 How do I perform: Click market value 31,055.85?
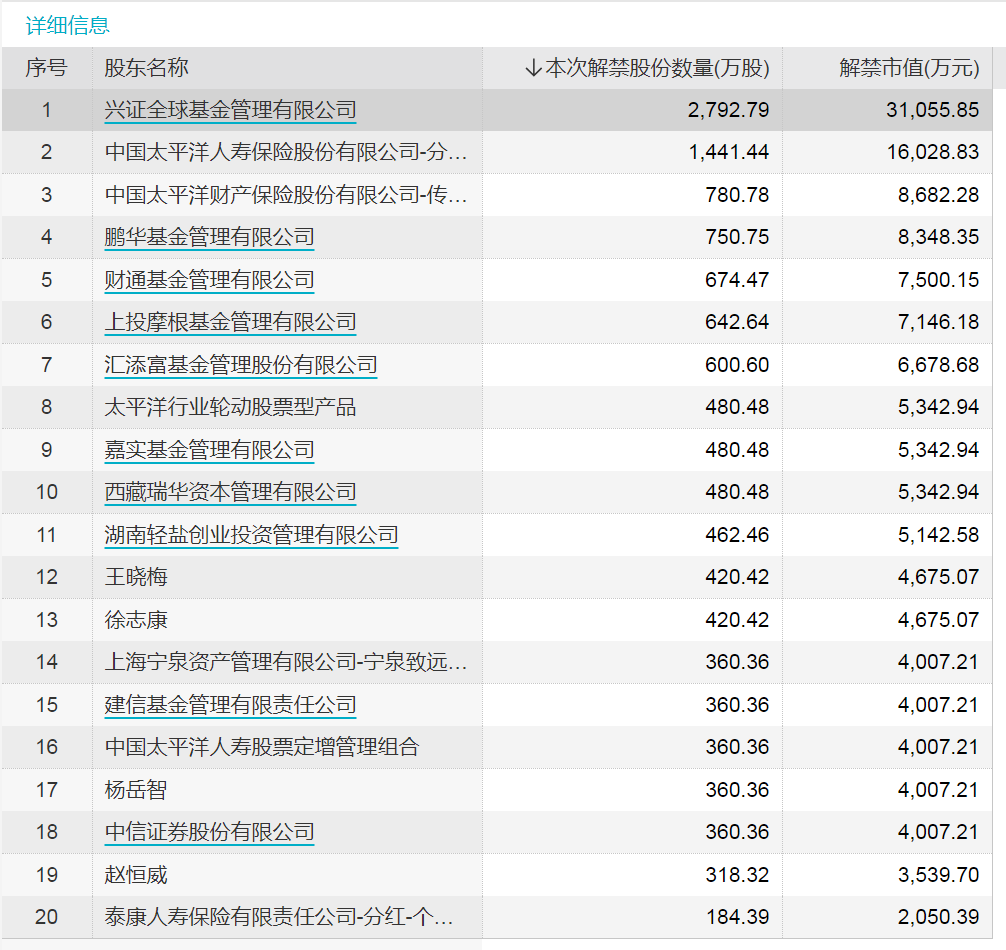933,110
